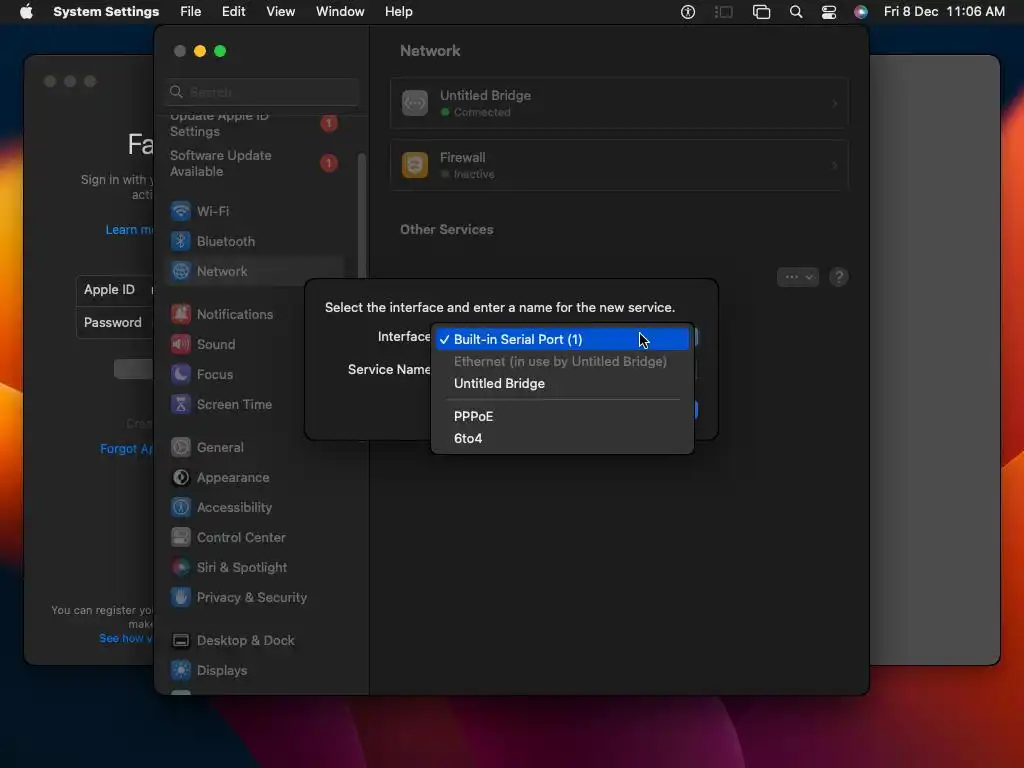Open the Notifications bell icon
The height and width of the screenshot is (768, 1024).
pyautogui.click(x=180, y=314)
